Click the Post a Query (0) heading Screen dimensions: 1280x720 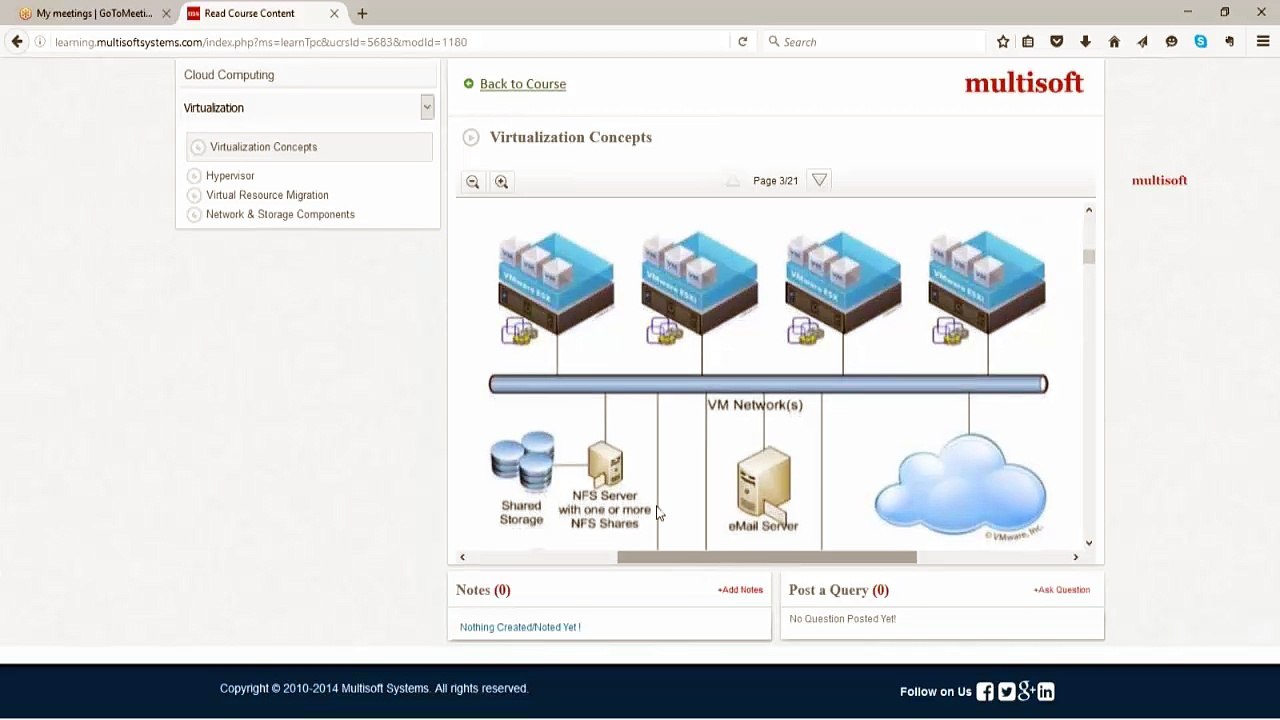(838, 590)
